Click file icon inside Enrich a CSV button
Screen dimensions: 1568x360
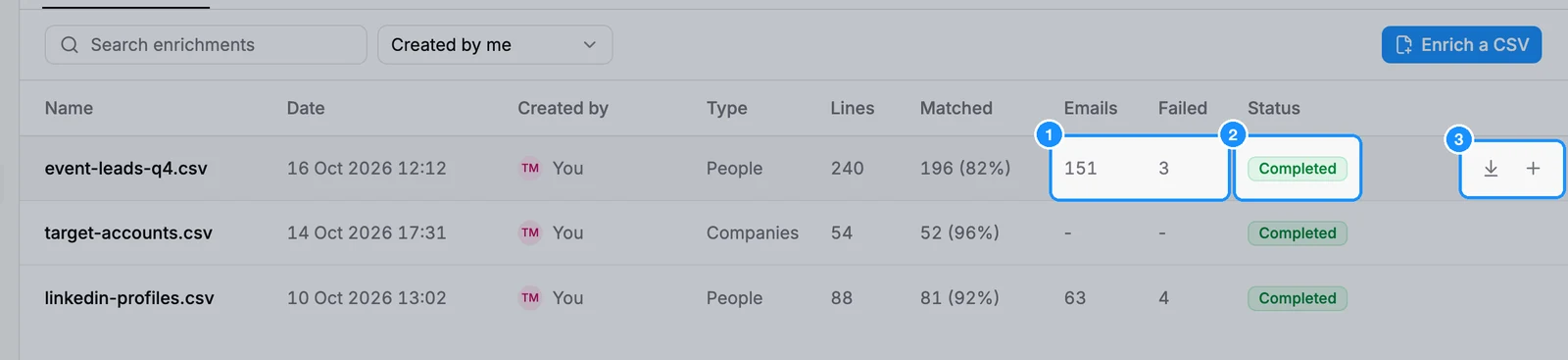coord(1403,45)
